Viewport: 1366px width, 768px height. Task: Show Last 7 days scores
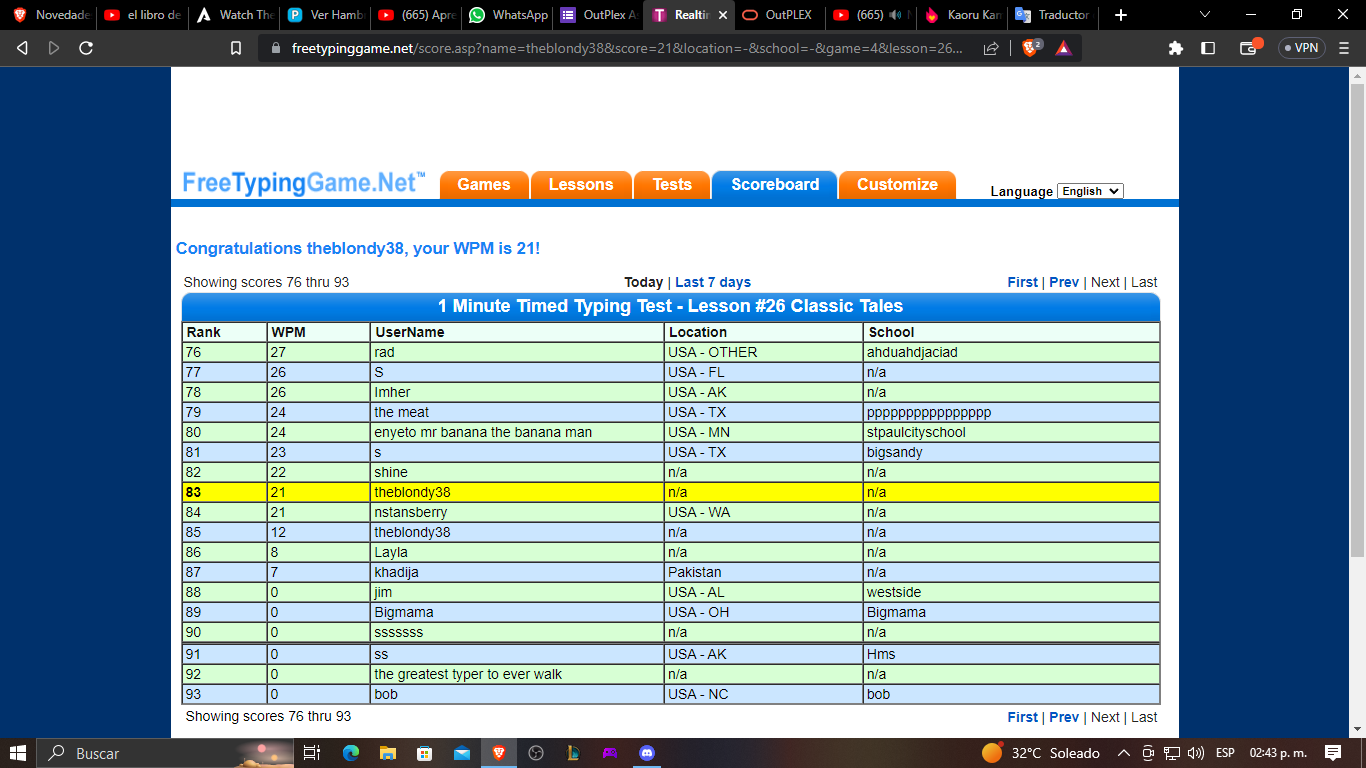point(713,282)
